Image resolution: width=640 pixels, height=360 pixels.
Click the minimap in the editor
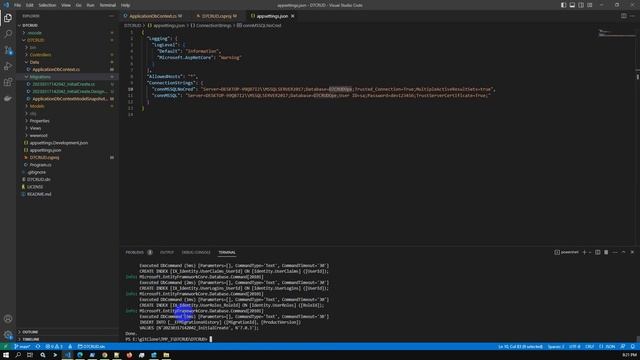click(x=617, y=33)
